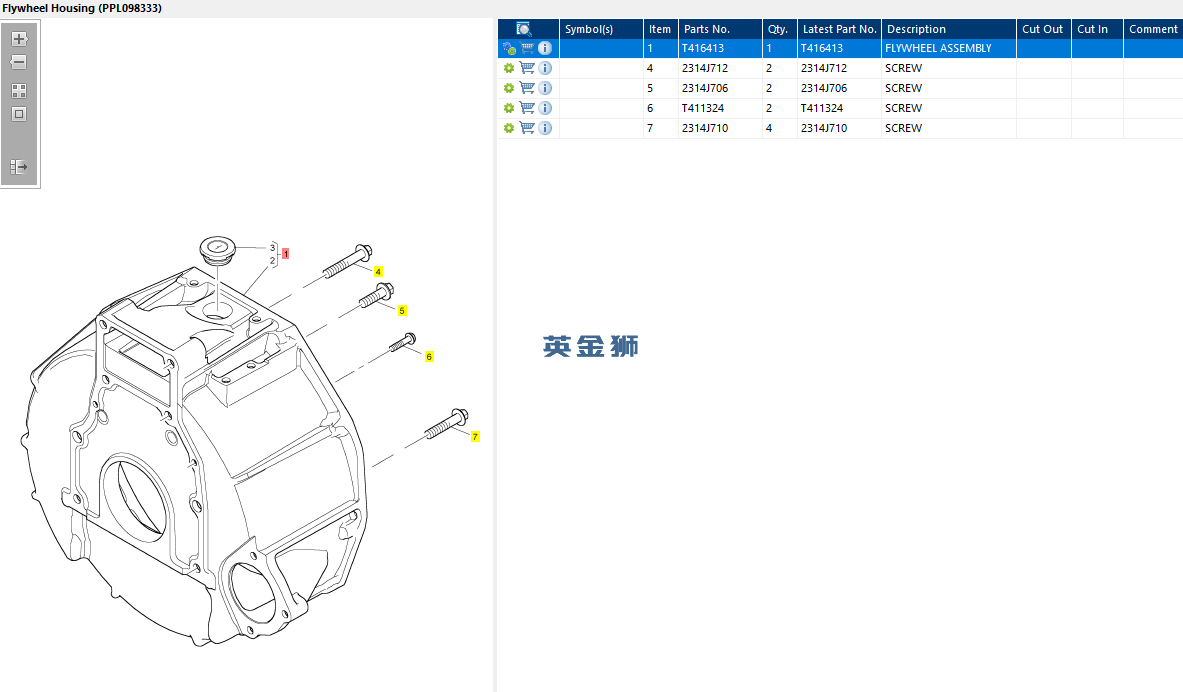Select the T411324 screw table row

point(760,108)
